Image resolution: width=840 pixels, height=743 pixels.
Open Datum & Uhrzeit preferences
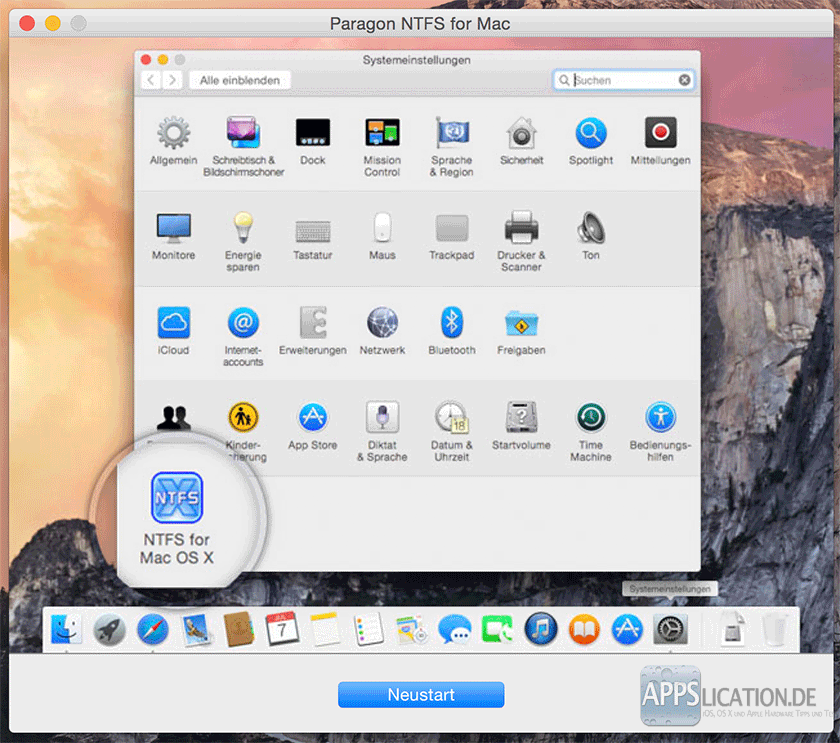(452, 431)
